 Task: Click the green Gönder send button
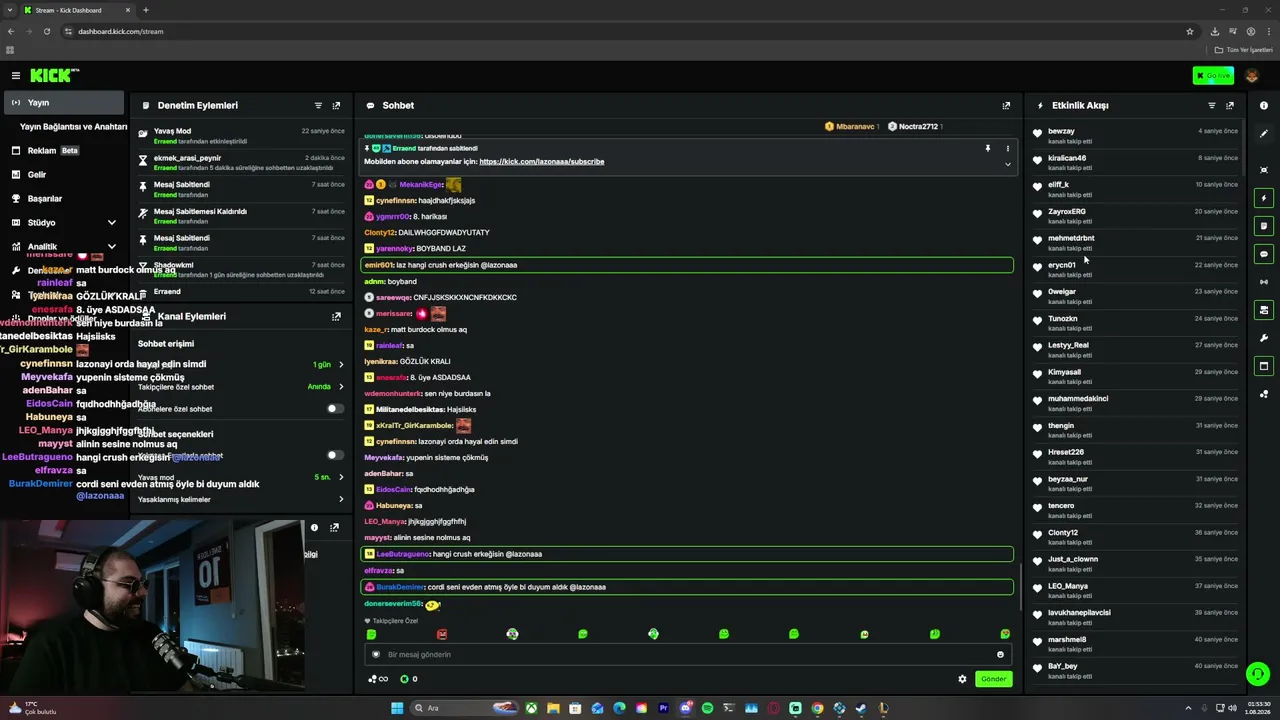pos(993,679)
